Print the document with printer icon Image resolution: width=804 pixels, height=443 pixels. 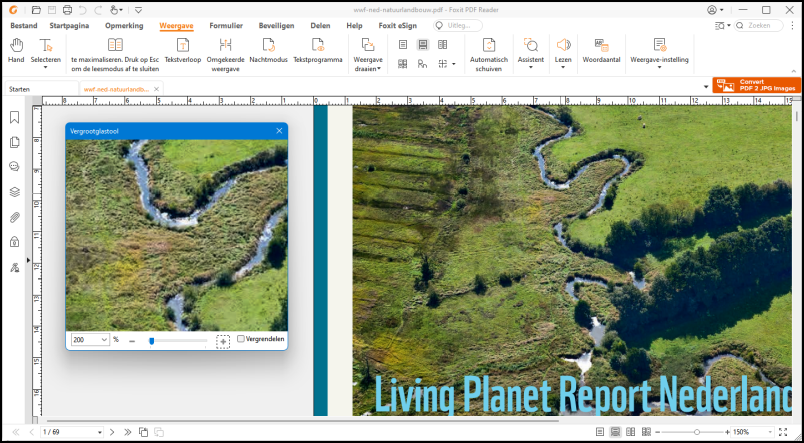pos(67,10)
